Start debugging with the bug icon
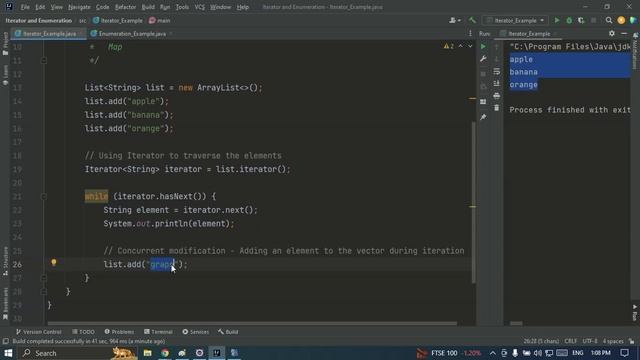640x360 pixels. point(569,20)
